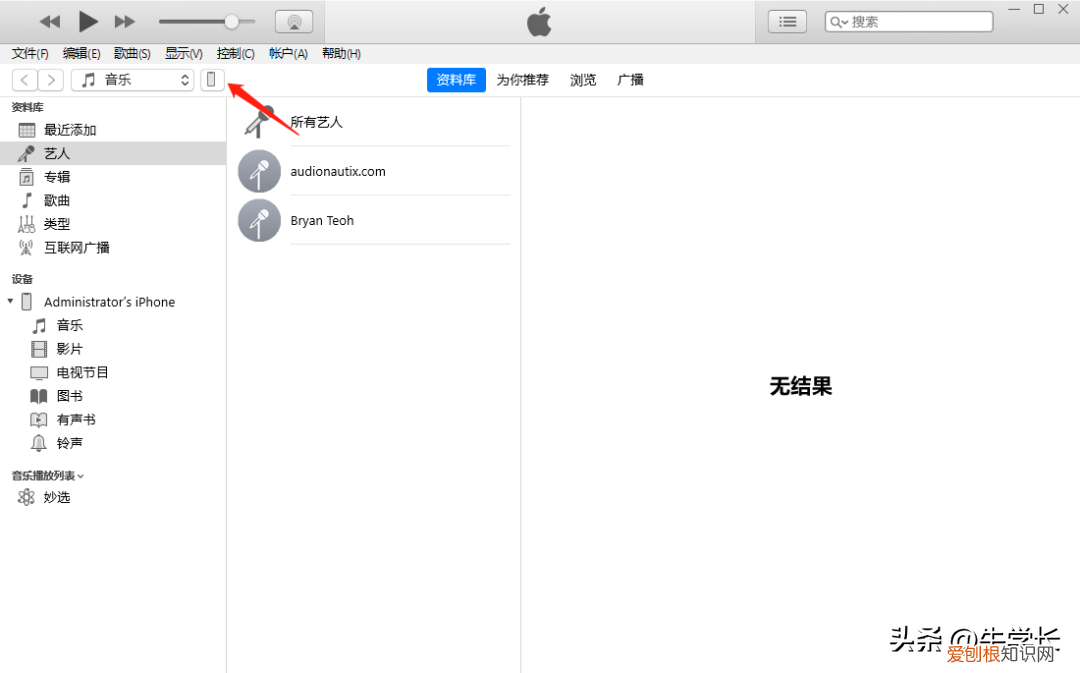Collapse the 音乐播放列表 section

pyautogui.click(x=82, y=475)
